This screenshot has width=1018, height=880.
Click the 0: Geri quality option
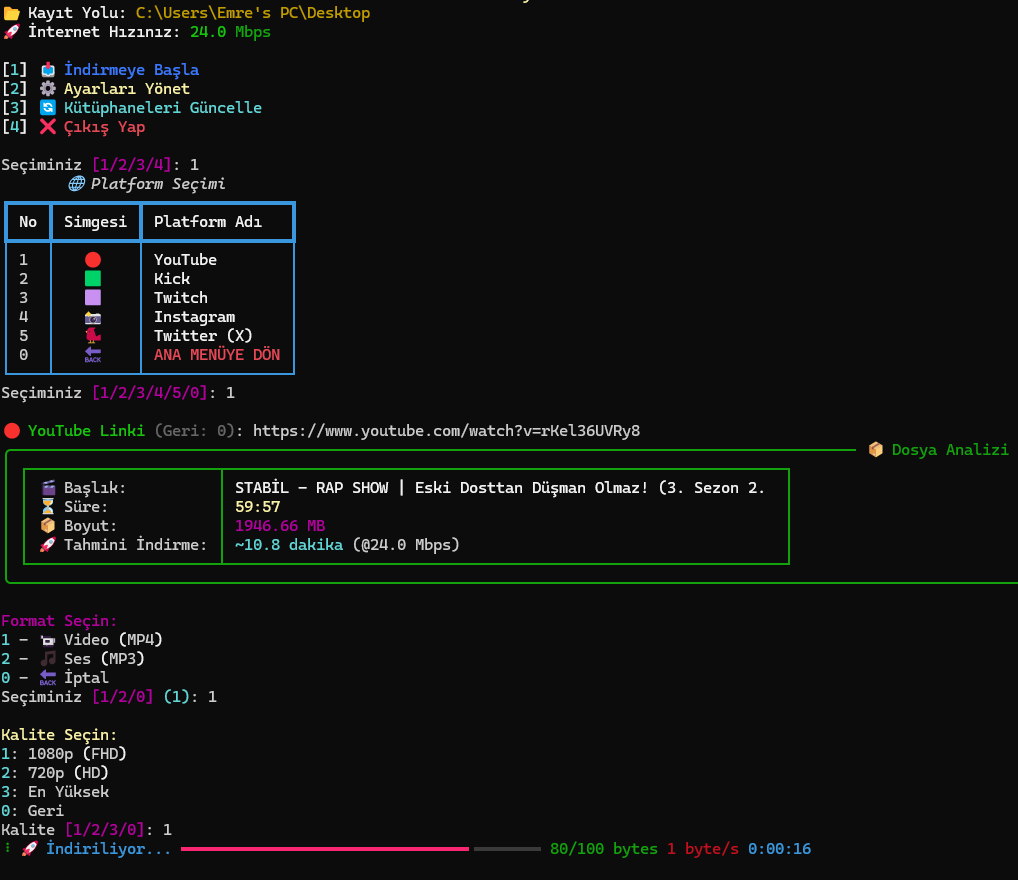(x=32, y=811)
